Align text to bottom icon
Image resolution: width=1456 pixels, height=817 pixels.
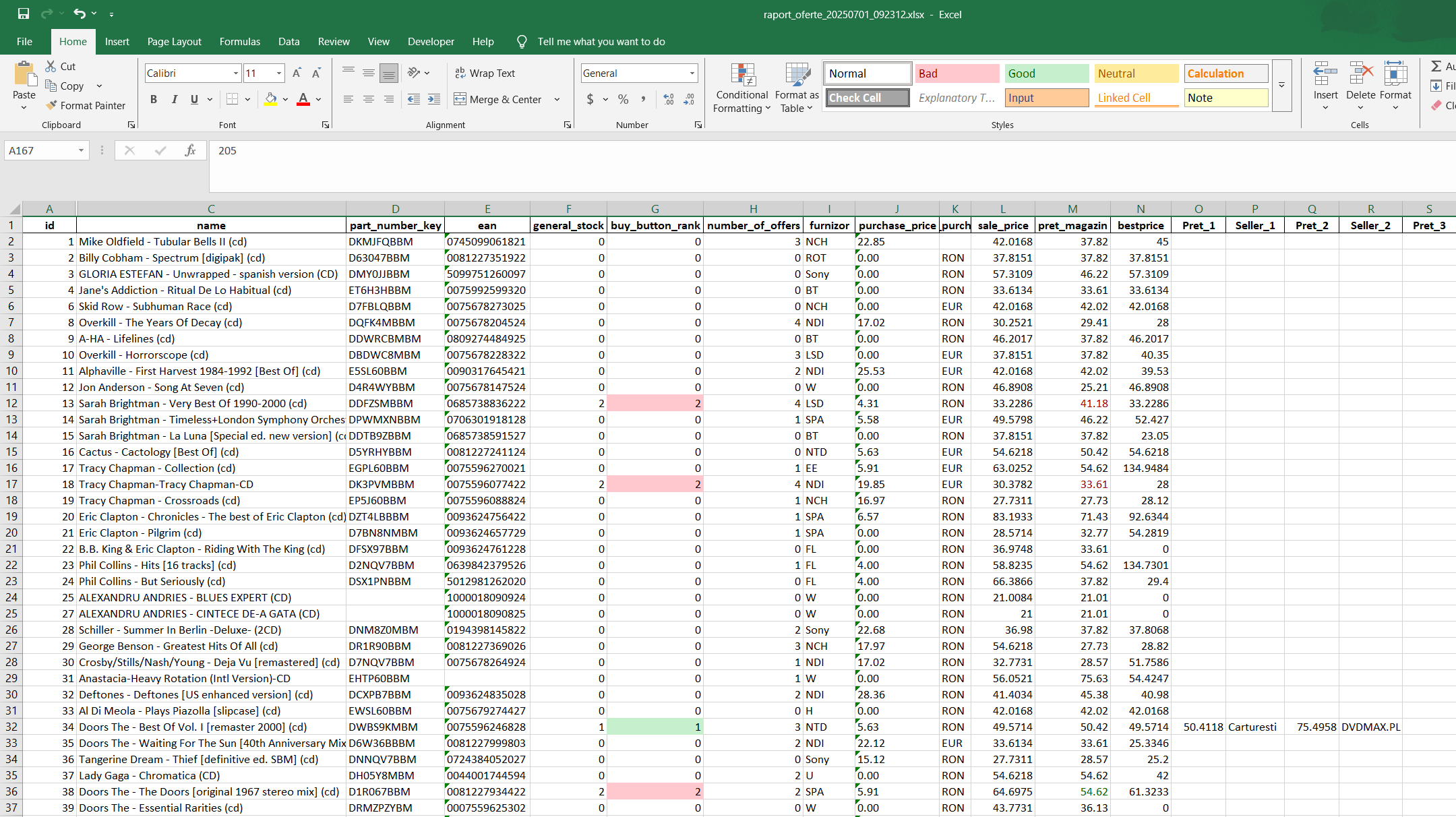tap(389, 73)
